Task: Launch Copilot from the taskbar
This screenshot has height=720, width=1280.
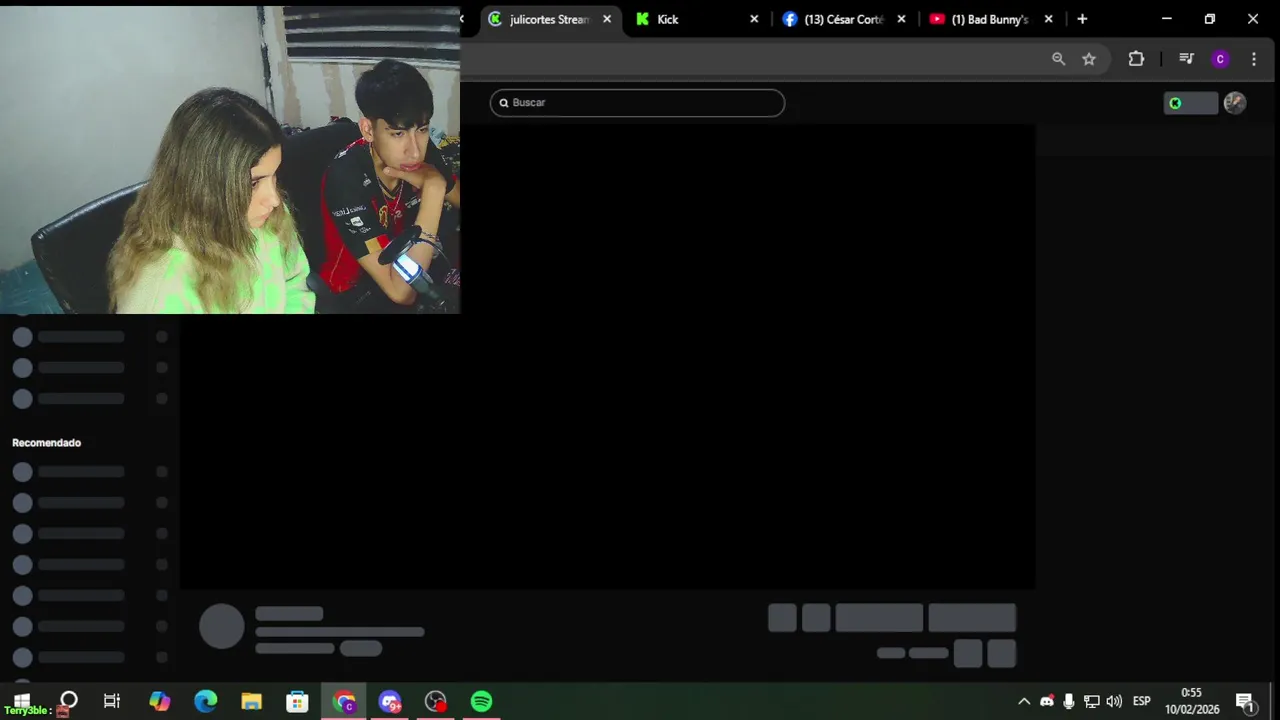Action: coord(160,701)
